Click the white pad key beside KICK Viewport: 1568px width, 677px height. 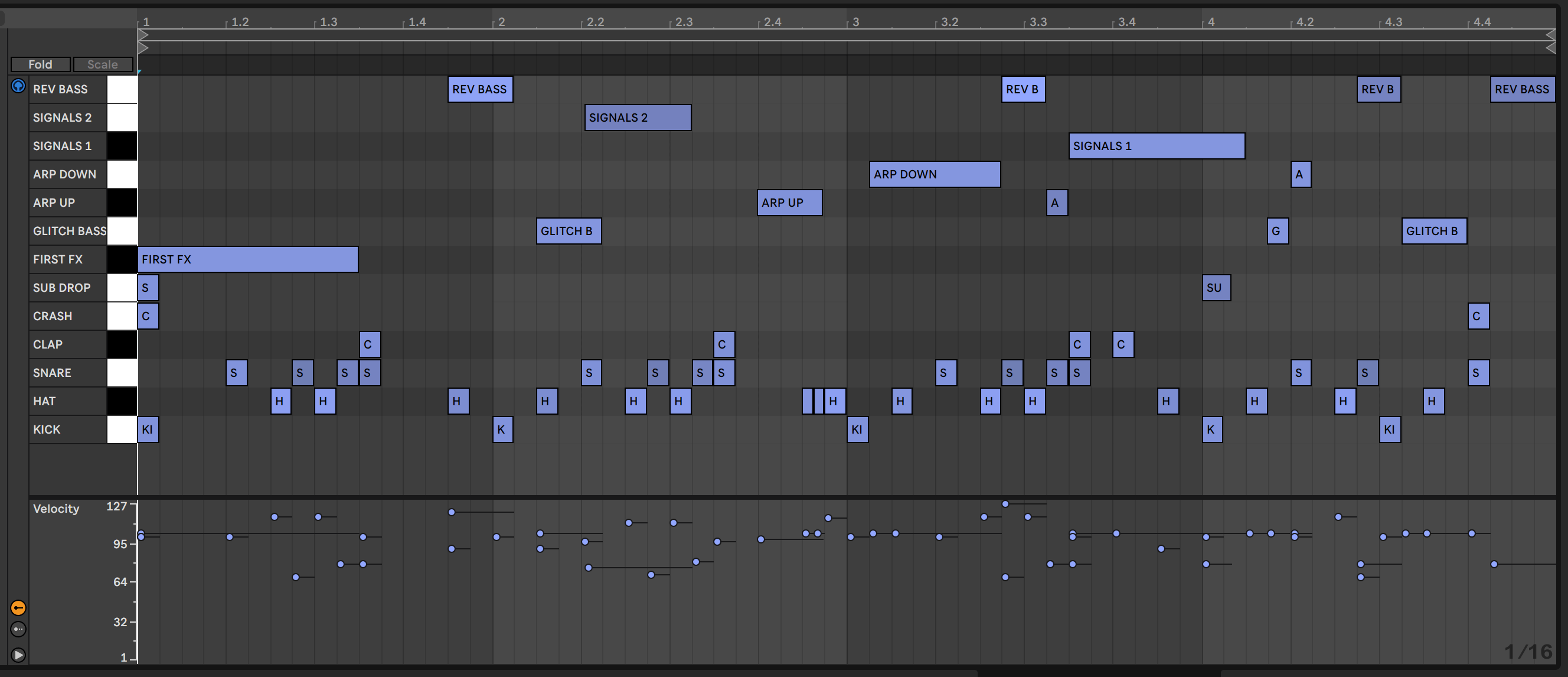[122, 429]
